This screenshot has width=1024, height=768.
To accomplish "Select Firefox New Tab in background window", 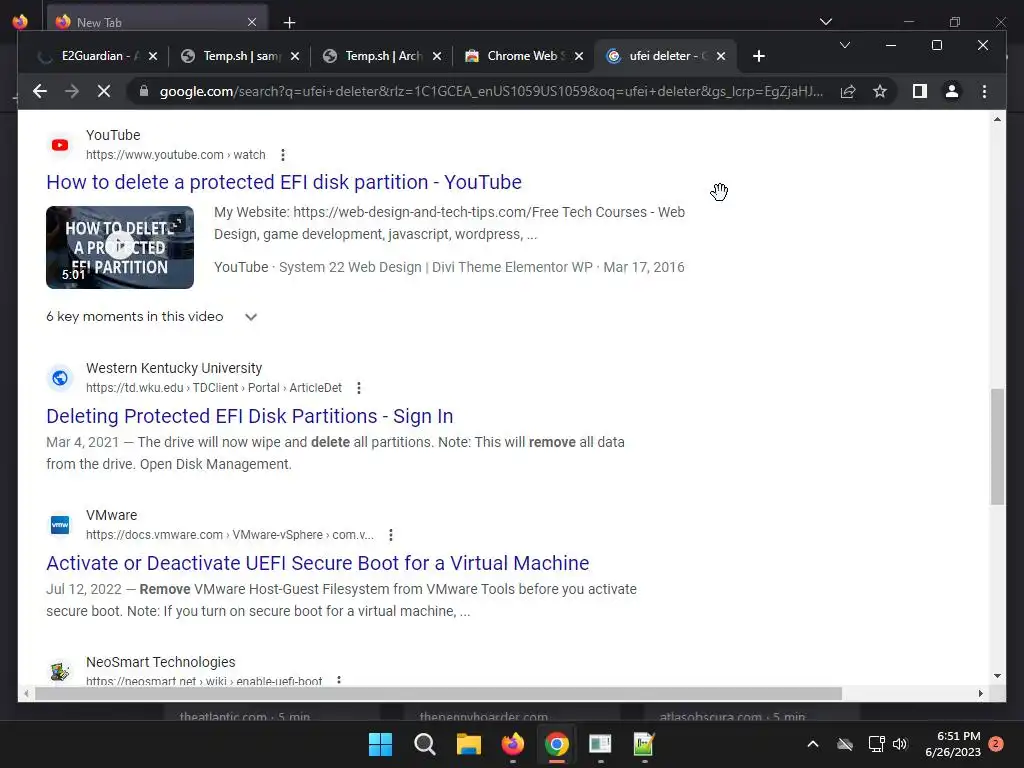I will tap(157, 22).
